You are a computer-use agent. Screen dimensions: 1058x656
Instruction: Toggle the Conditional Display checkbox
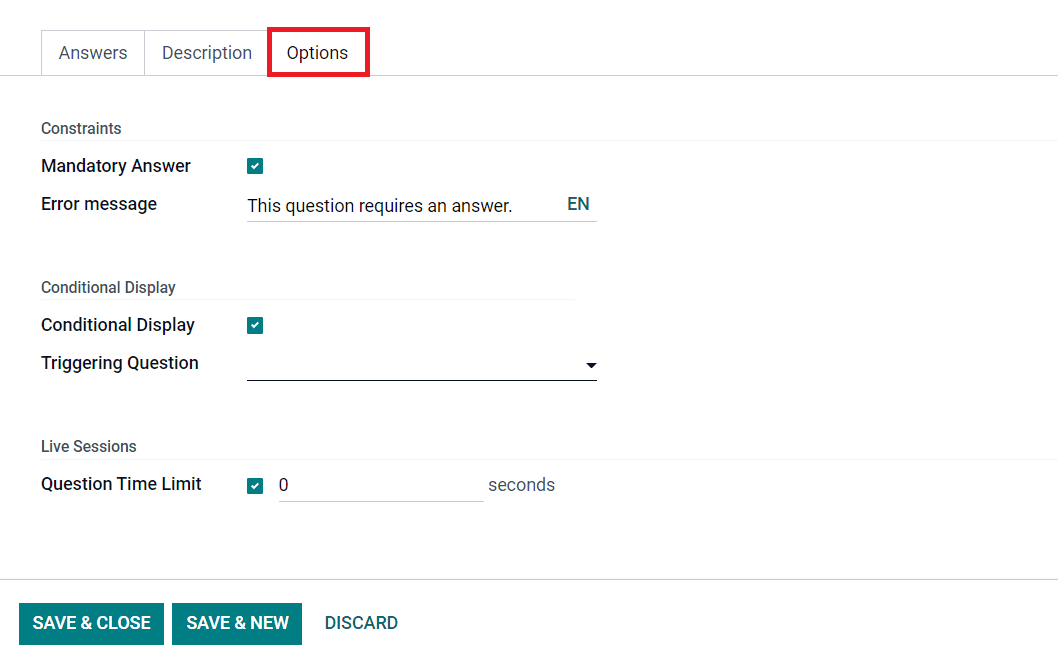click(x=255, y=325)
